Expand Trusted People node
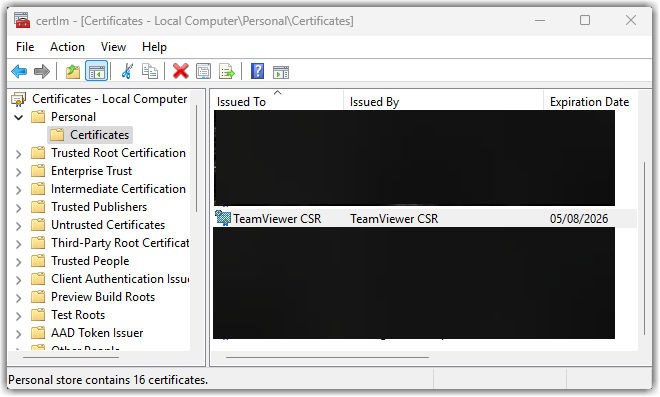Image resolution: width=660 pixels, height=397 pixels. coord(19,262)
